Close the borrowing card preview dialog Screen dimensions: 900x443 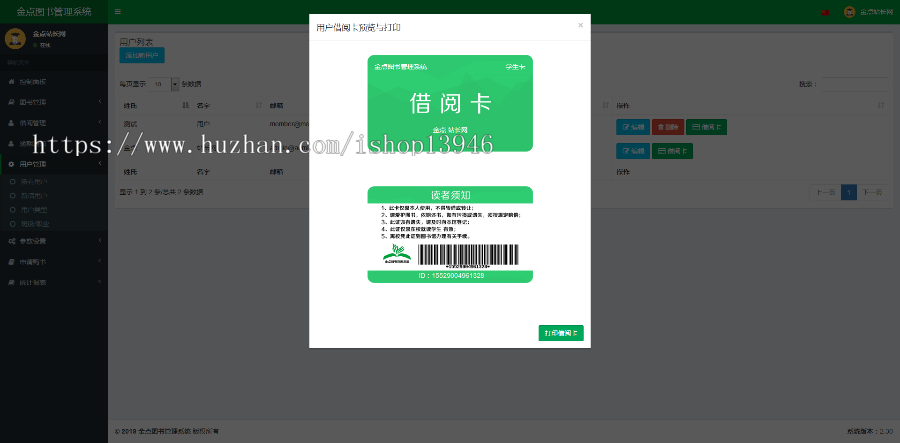click(580, 25)
